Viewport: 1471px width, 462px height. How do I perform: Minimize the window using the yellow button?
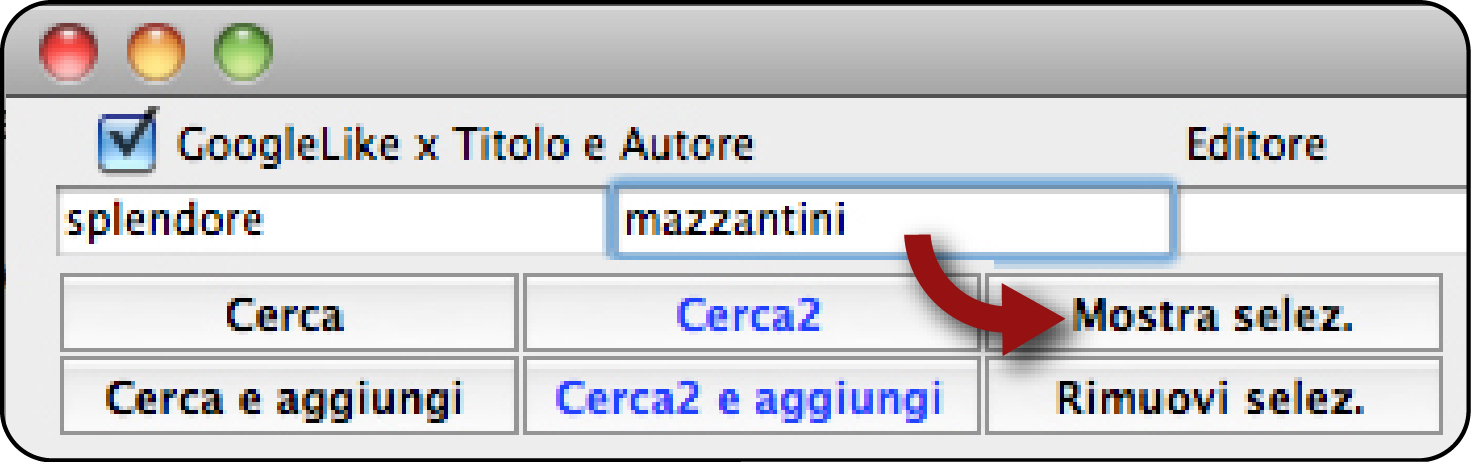click(156, 52)
